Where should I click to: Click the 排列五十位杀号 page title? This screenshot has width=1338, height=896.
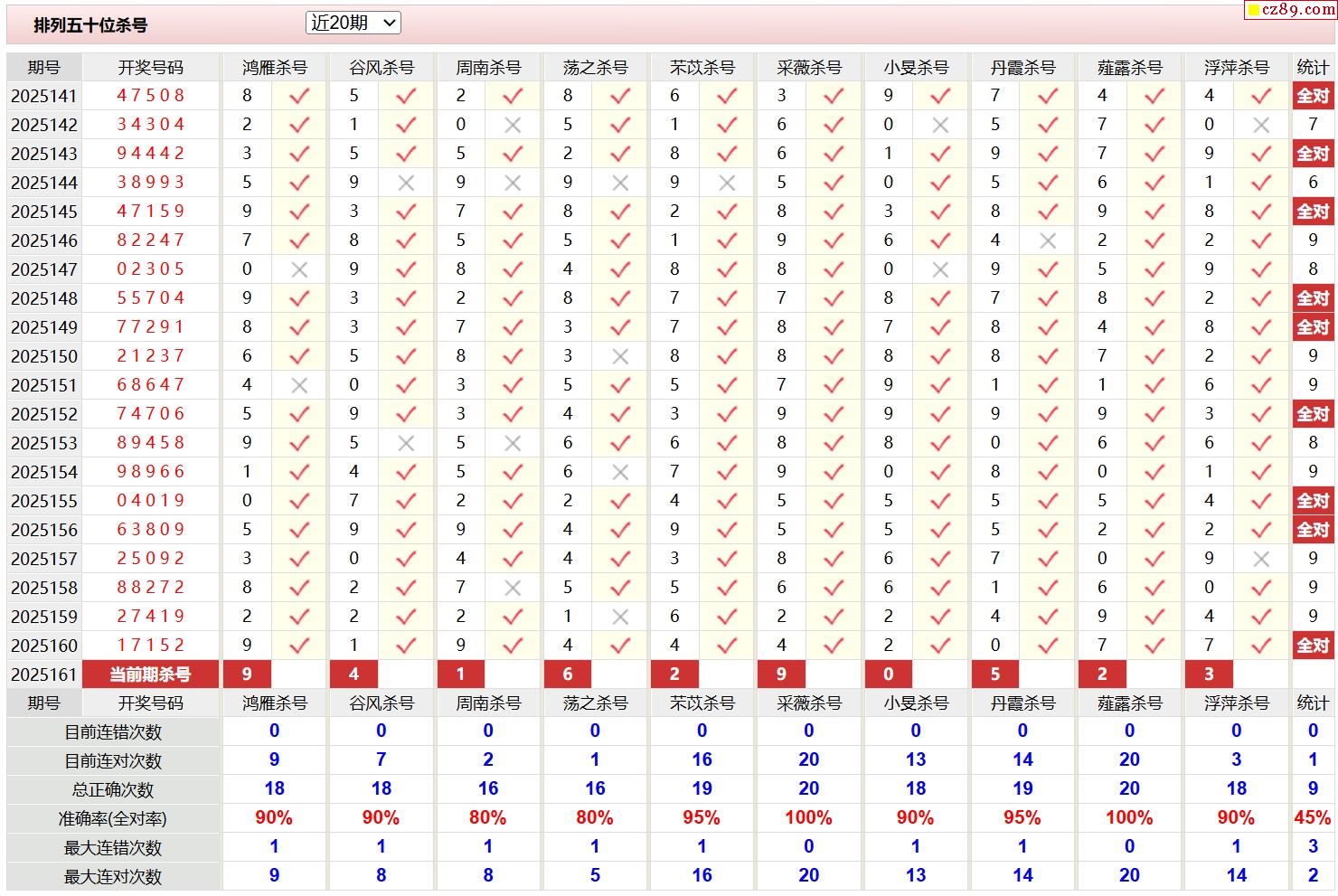pos(90,25)
